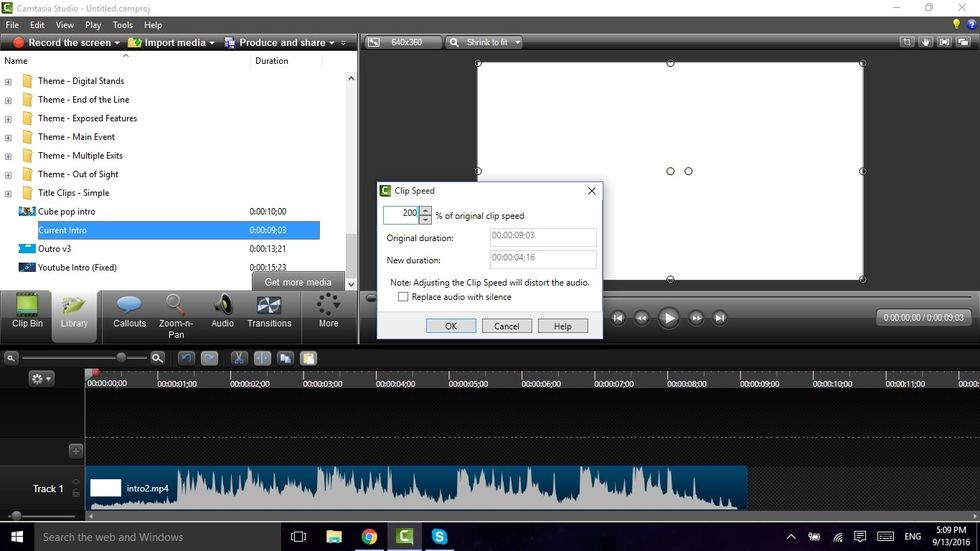980x551 pixels.
Task: Click the Undo arrow in timeline toolbar
Action: [187, 358]
